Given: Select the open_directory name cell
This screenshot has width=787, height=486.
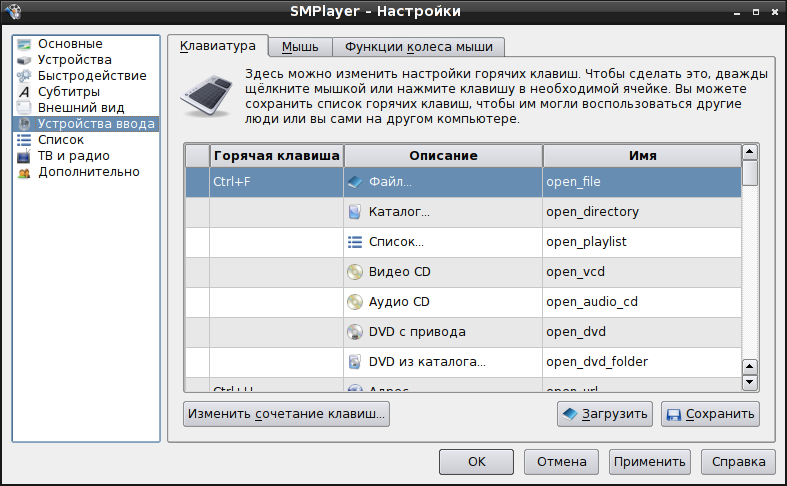Looking at the screenshot, I should [642, 212].
